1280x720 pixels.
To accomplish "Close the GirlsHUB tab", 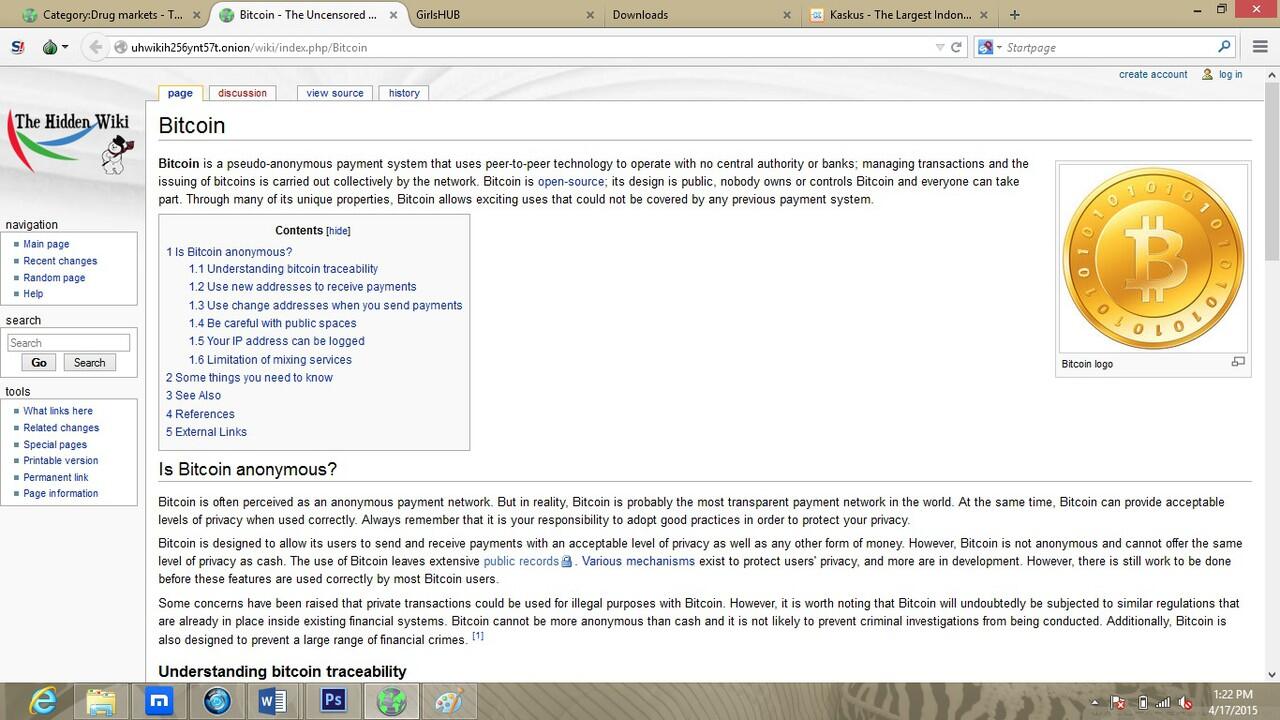I will [592, 15].
